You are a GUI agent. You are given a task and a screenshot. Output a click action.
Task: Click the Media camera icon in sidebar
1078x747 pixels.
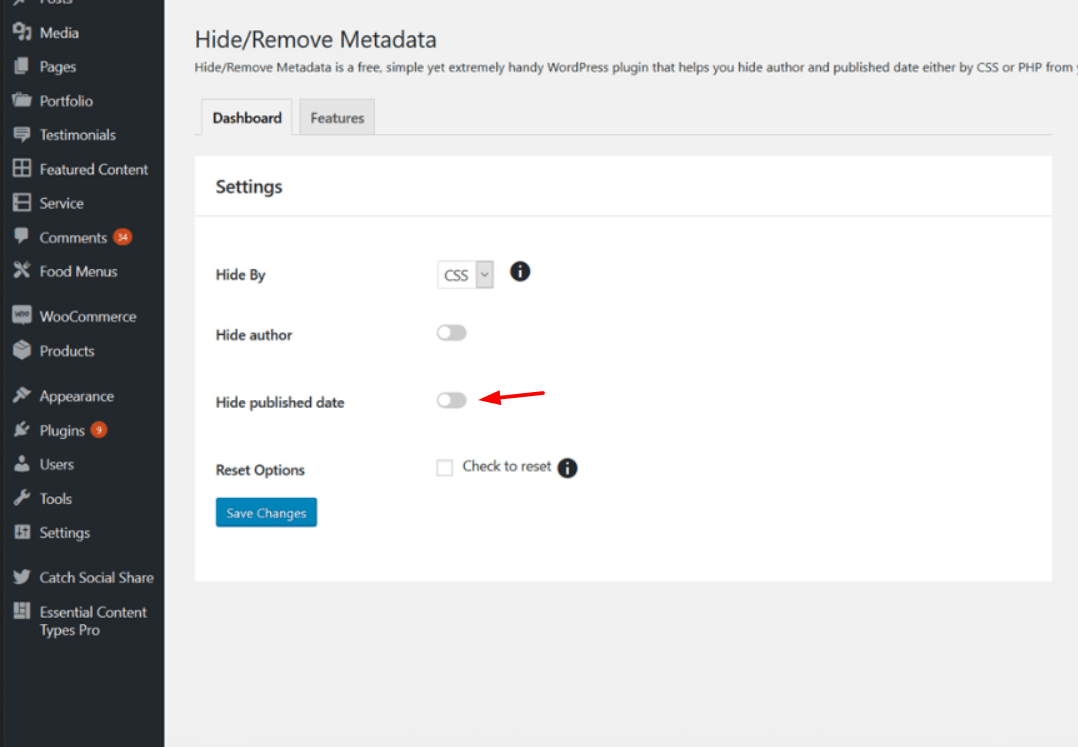pyautogui.click(x=22, y=32)
